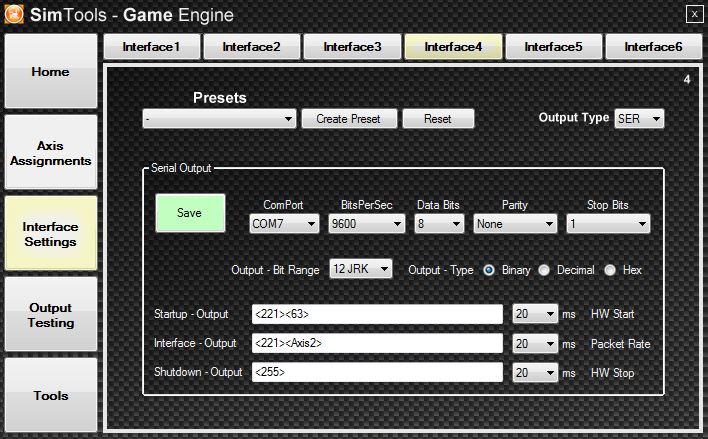Open the Data Bits dropdown
This screenshot has width=708, height=439.
[439, 224]
